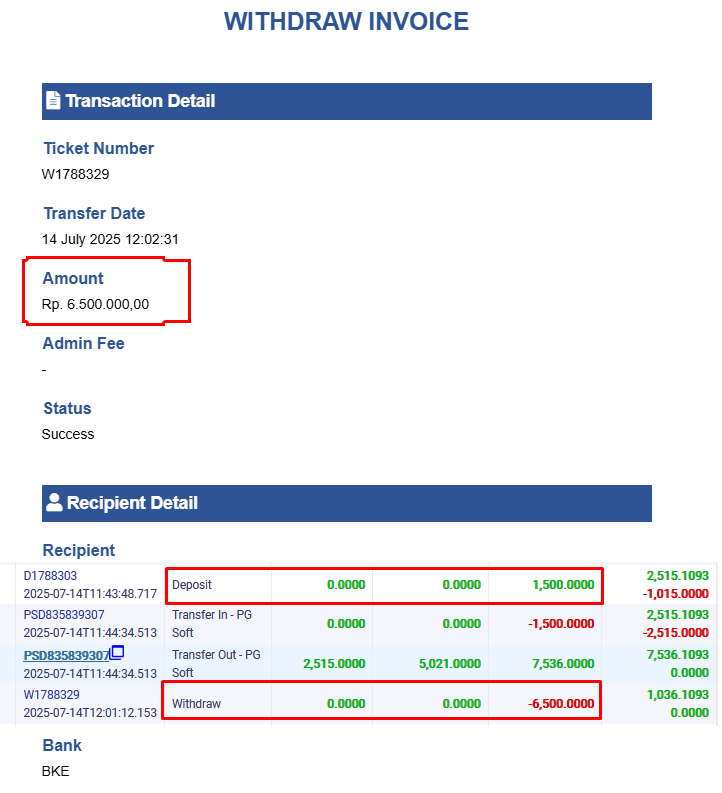Click the timestamp 2025-07-14T11:43:48.717
This screenshot has width=722, height=793.
[x=90, y=594]
